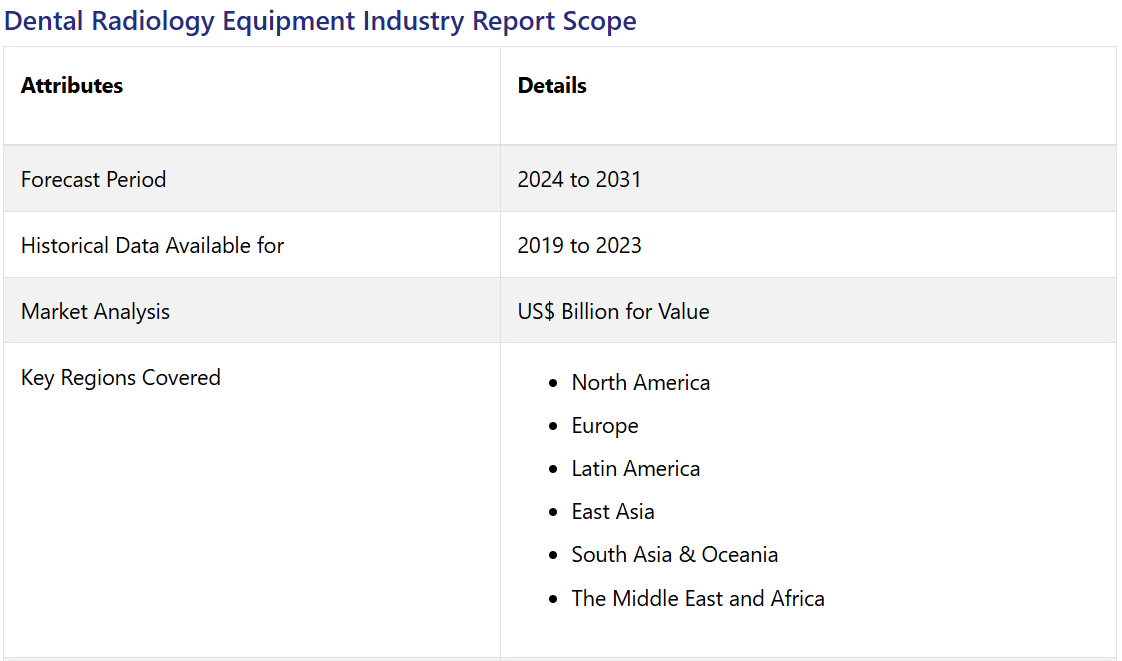
Task: Click the Key Regions Covered label
Action: (x=120, y=378)
